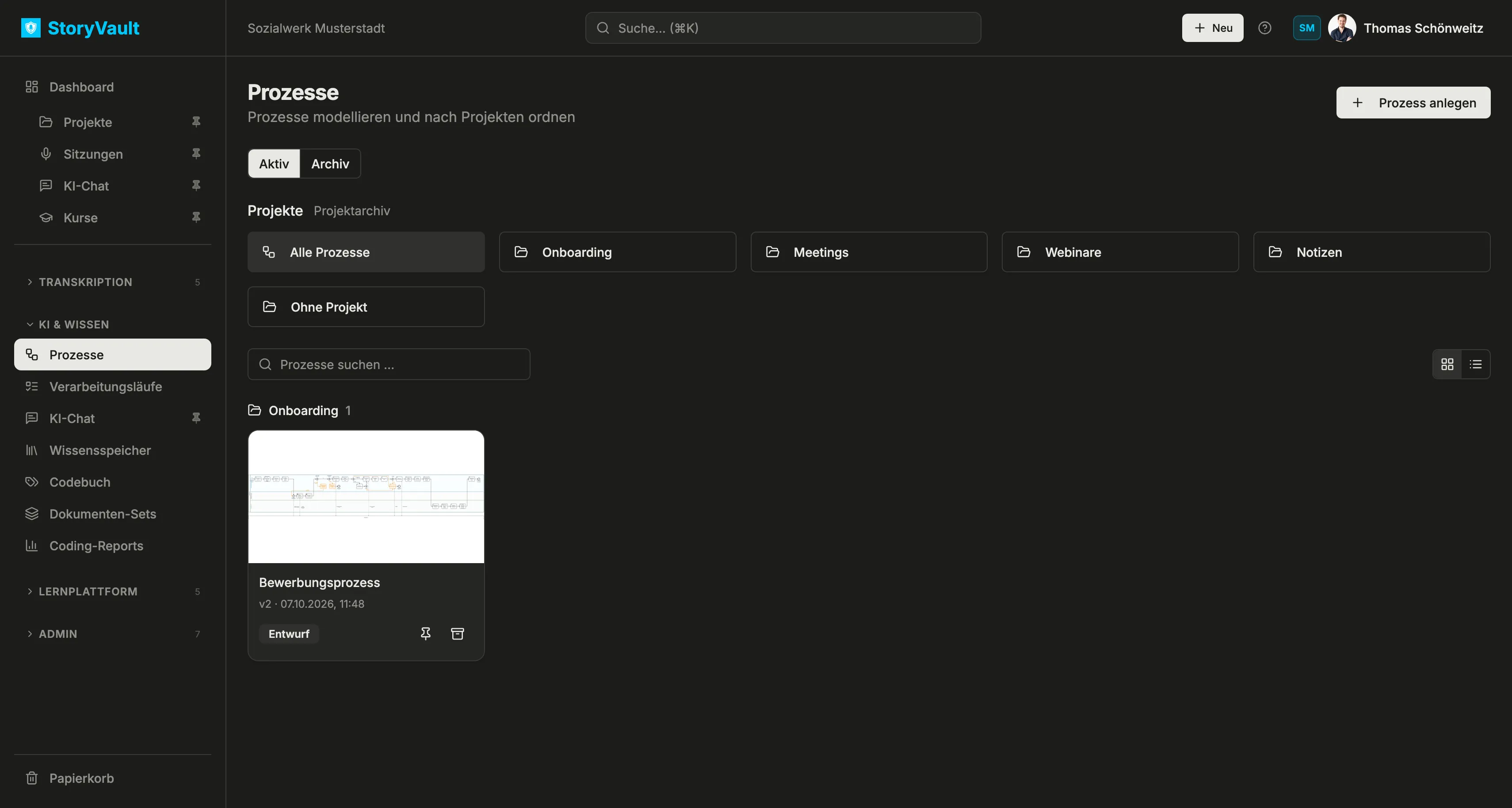Open Wissensspeicher in the sidebar
The height and width of the screenshot is (808, 1512).
point(113,450)
